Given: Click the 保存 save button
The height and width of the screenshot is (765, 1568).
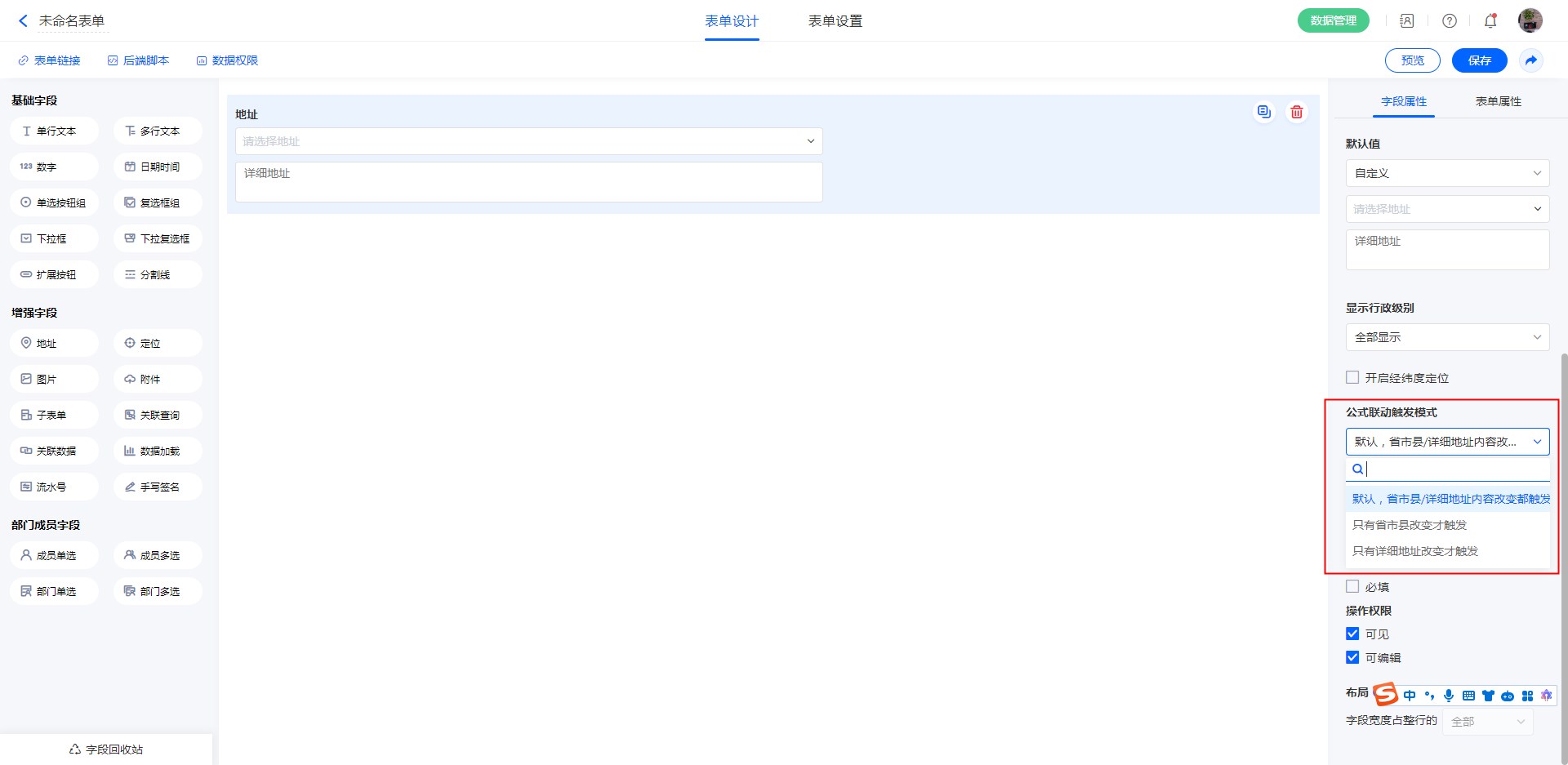Looking at the screenshot, I should pos(1479,60).
